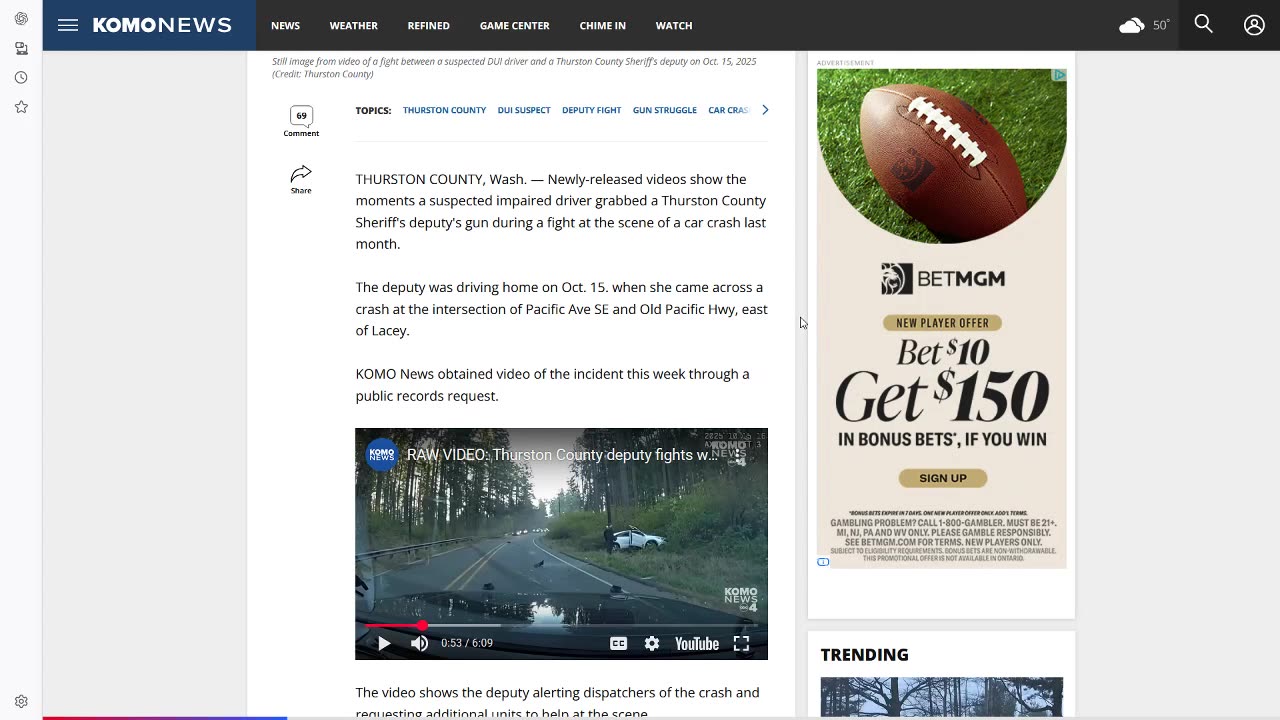Open the DEPUTY FIGHT topic
The height and width of the screenshot is (720, 1280).
pyautogui.click(x=591, y=110)
